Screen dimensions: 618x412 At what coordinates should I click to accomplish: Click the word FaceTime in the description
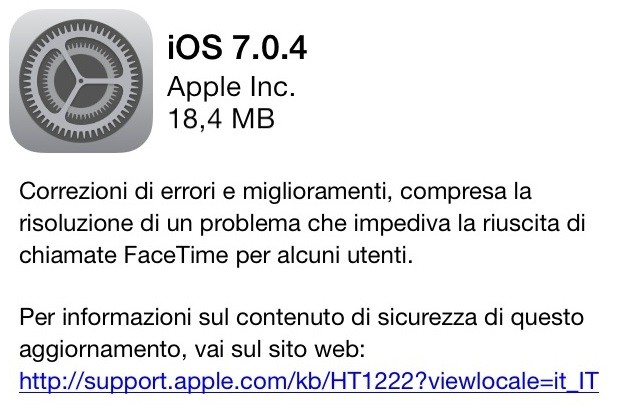pyautogui.click(x=176, y=255)
